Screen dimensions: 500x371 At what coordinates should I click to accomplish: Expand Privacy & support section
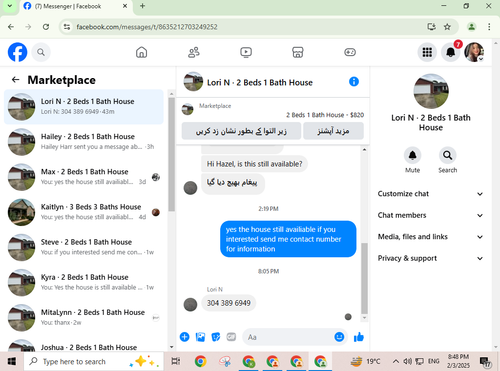pos(430,258)
